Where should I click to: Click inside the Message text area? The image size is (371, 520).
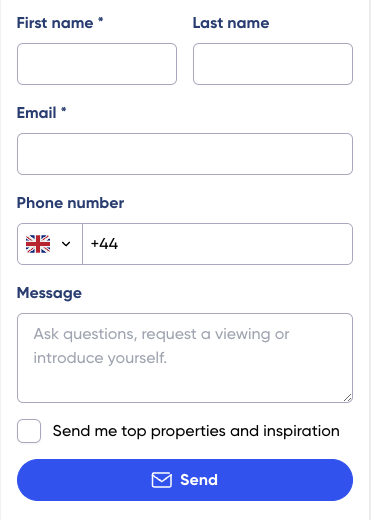[x=185, y=358]
